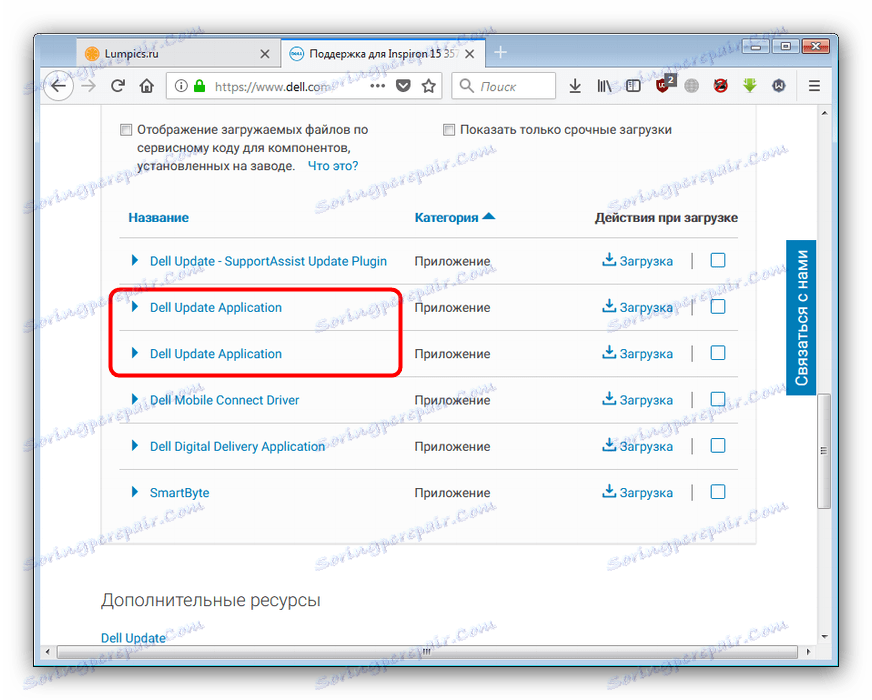Select the Поддержка для Inspiron tab
Viewport: 872px width, 700px height.
pyautogui.click(x=384, y=54)
